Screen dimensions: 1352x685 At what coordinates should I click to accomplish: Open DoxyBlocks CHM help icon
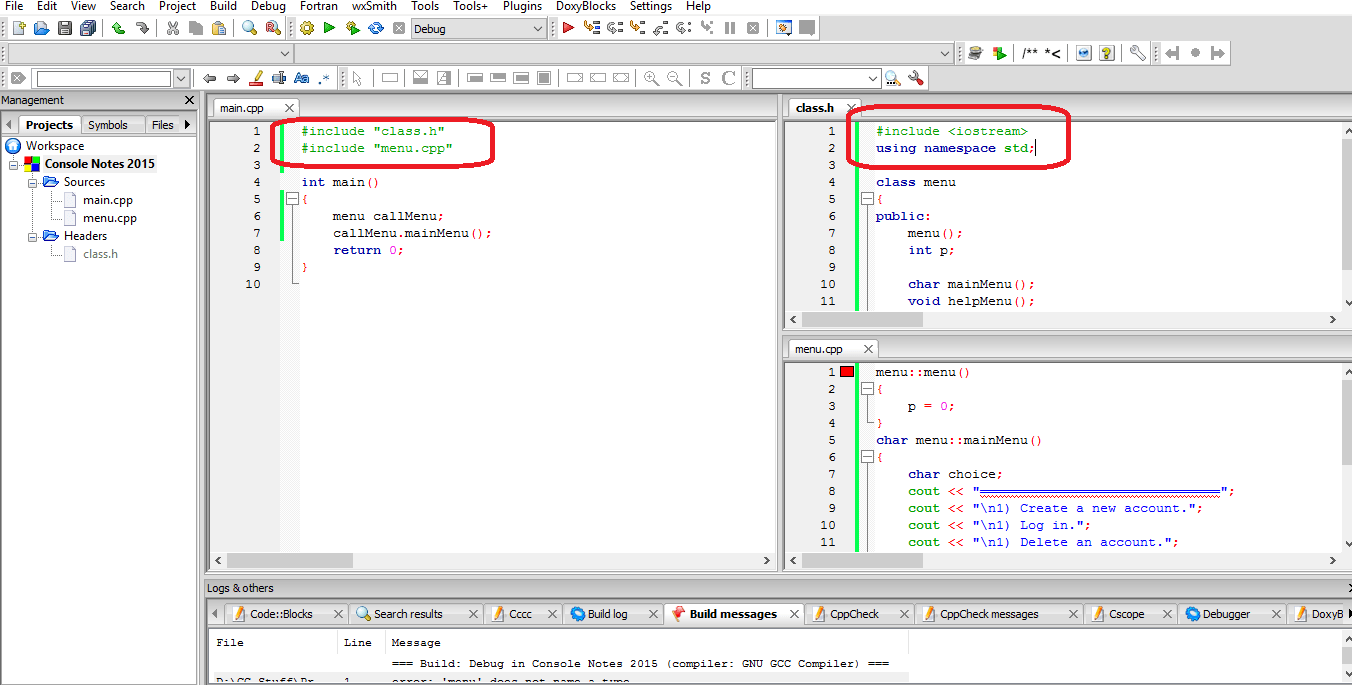click(x=1107, y=53)
